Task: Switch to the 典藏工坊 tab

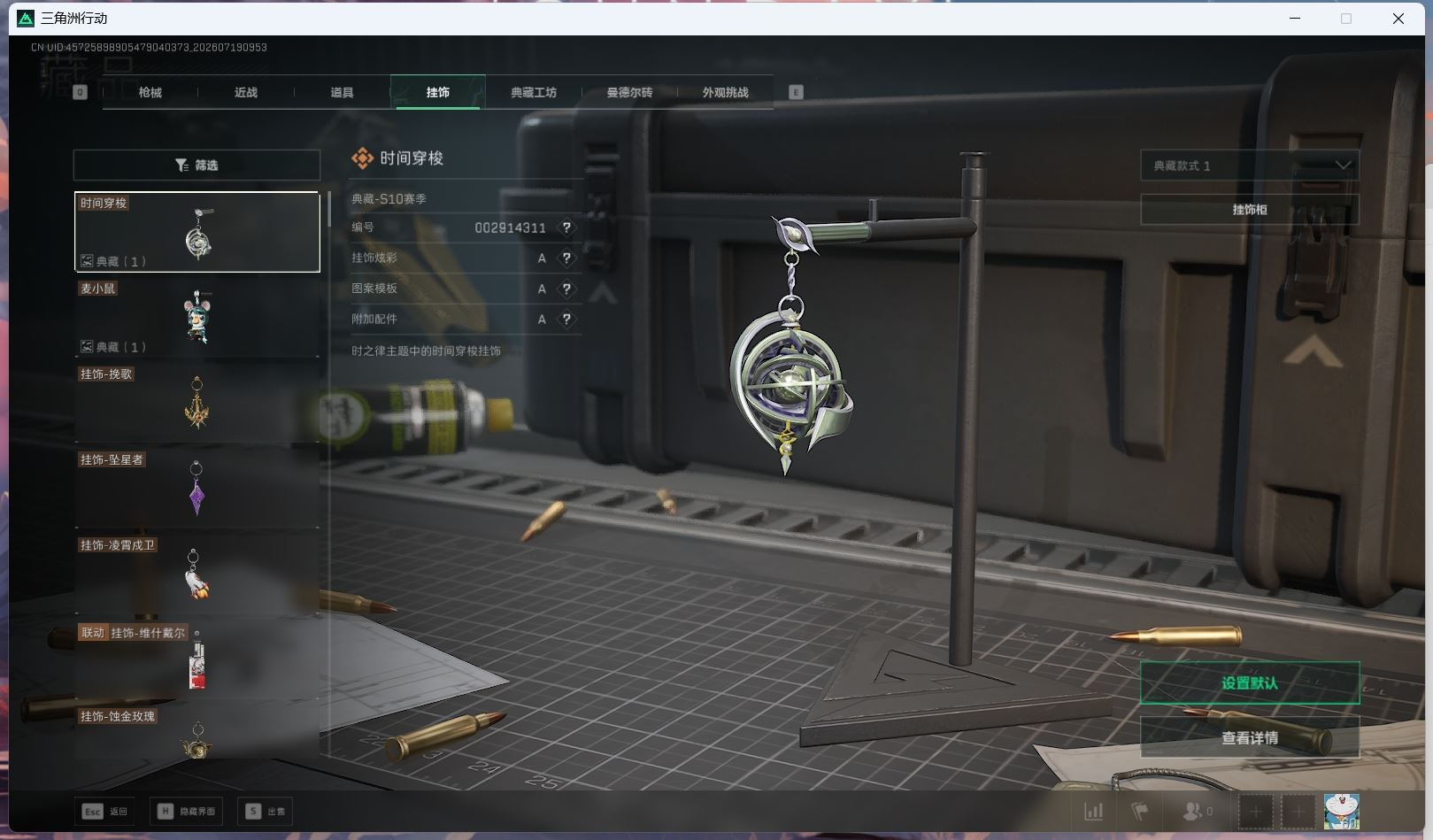Action: coord(534,92)
